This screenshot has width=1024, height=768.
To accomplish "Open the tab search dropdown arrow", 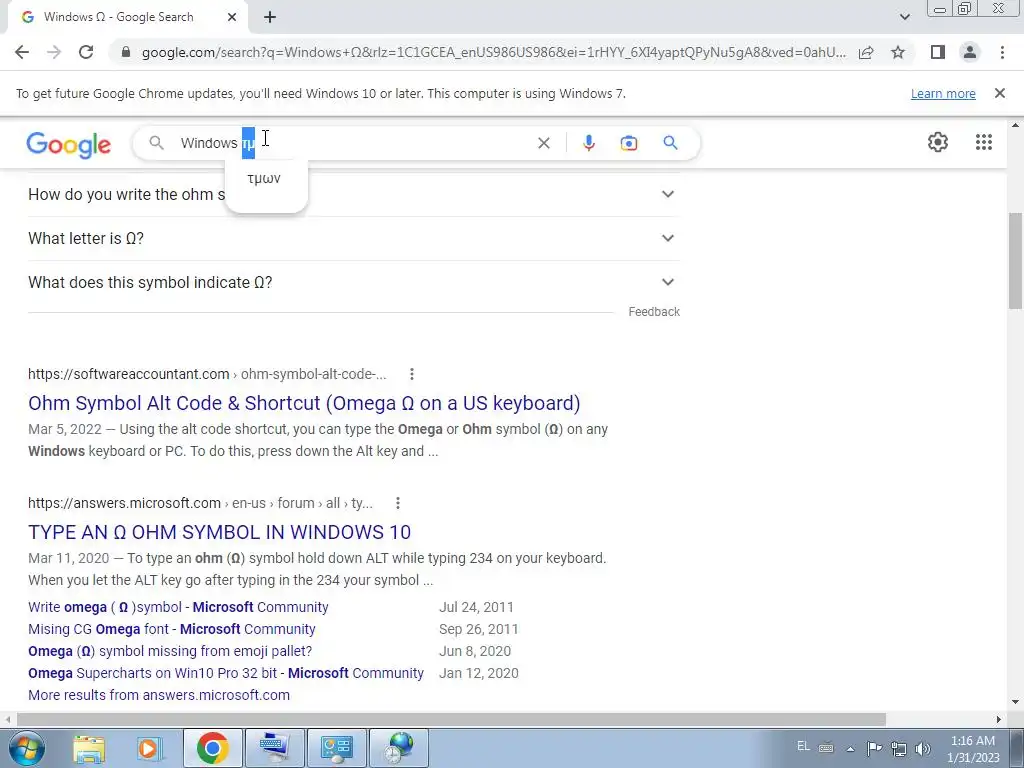I will tap(904, 17).
